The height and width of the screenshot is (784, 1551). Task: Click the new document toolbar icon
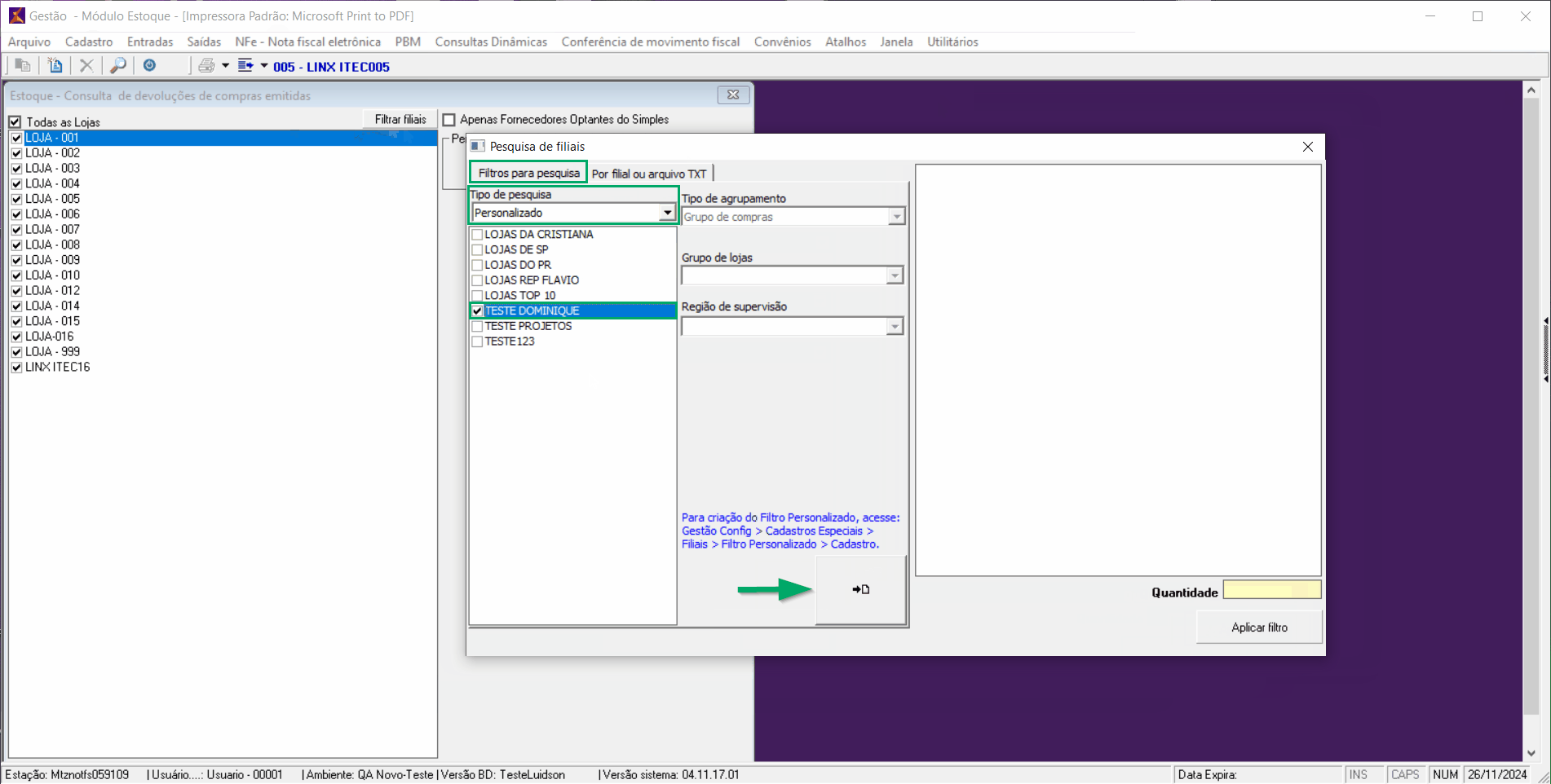point(55,66)
